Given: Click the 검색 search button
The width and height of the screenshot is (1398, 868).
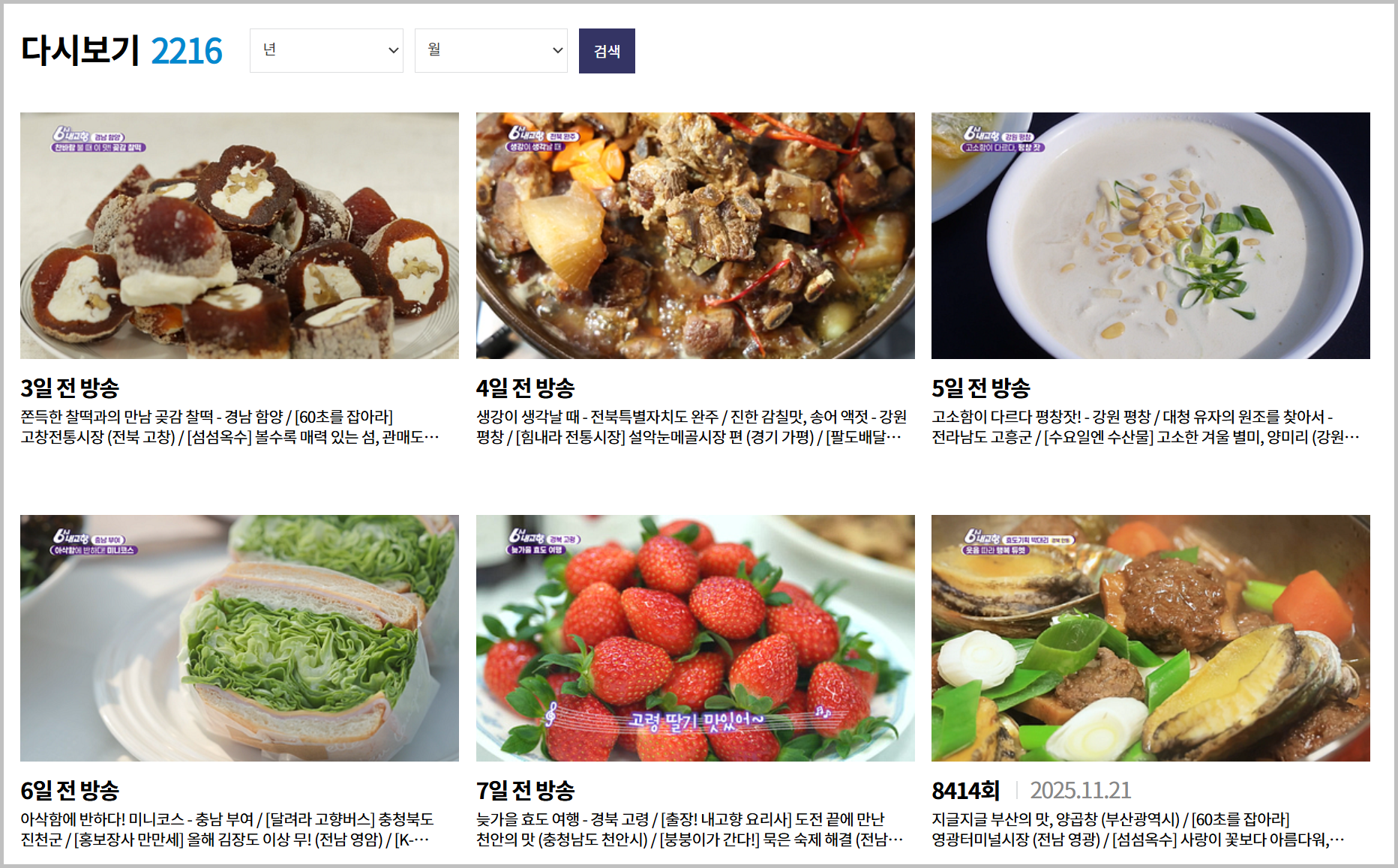Looking at the screenshot, I should [x=607, y=51].
